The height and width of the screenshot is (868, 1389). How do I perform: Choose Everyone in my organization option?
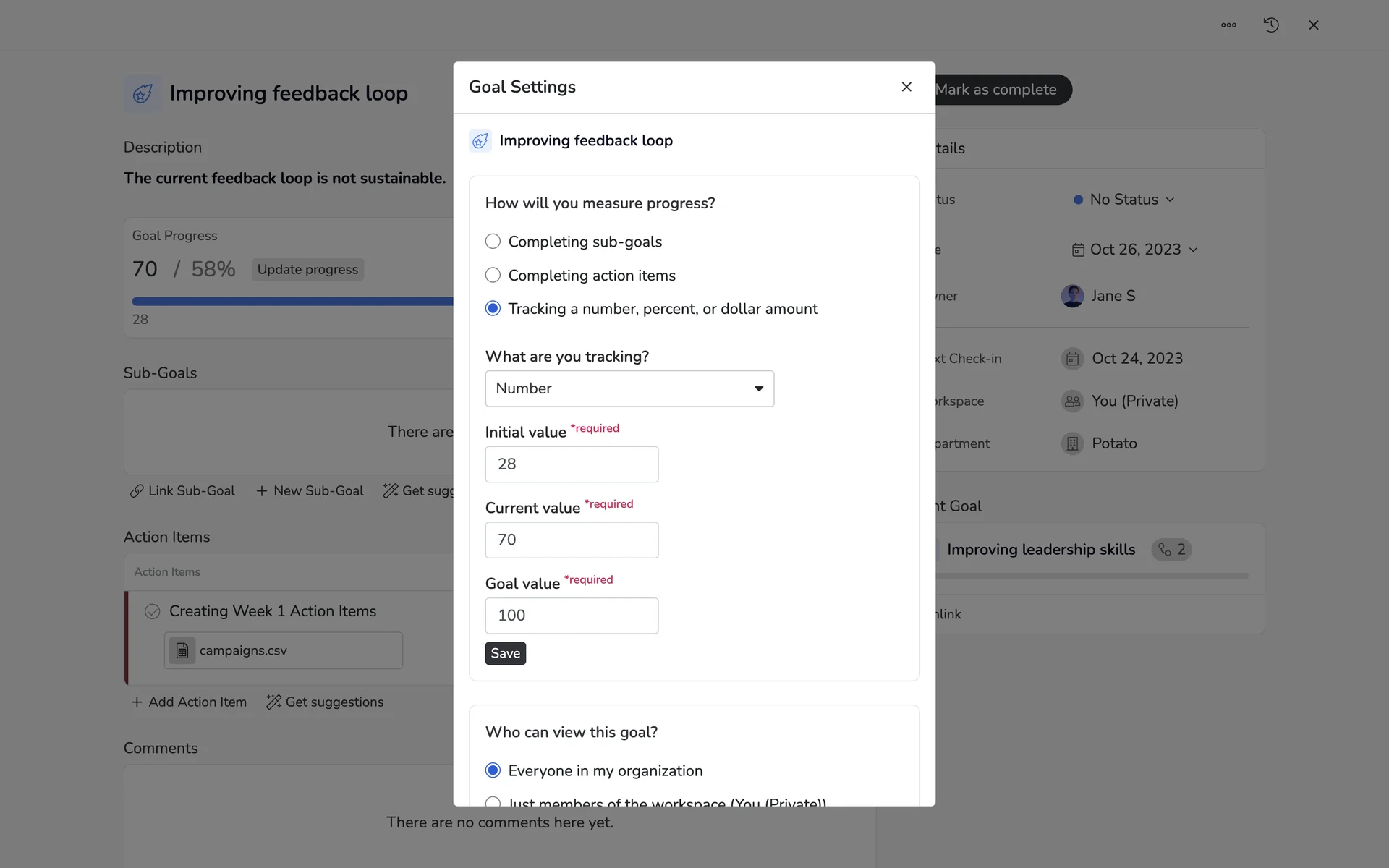(x=493, y=770)
